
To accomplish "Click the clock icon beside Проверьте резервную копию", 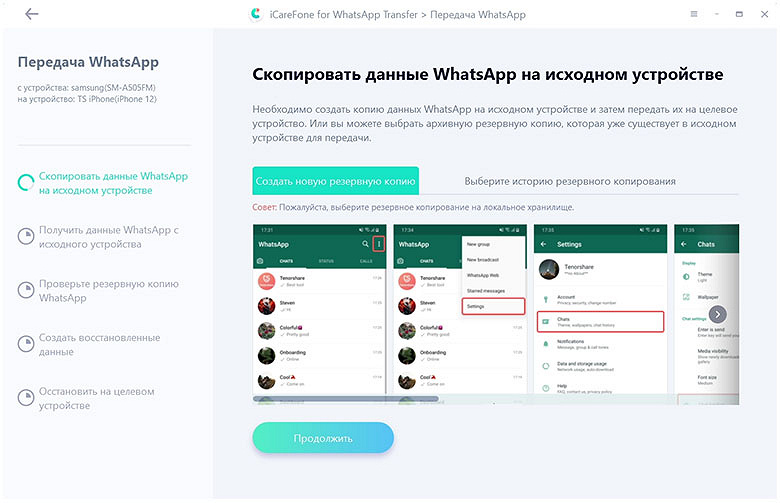I will pos(26,290).
